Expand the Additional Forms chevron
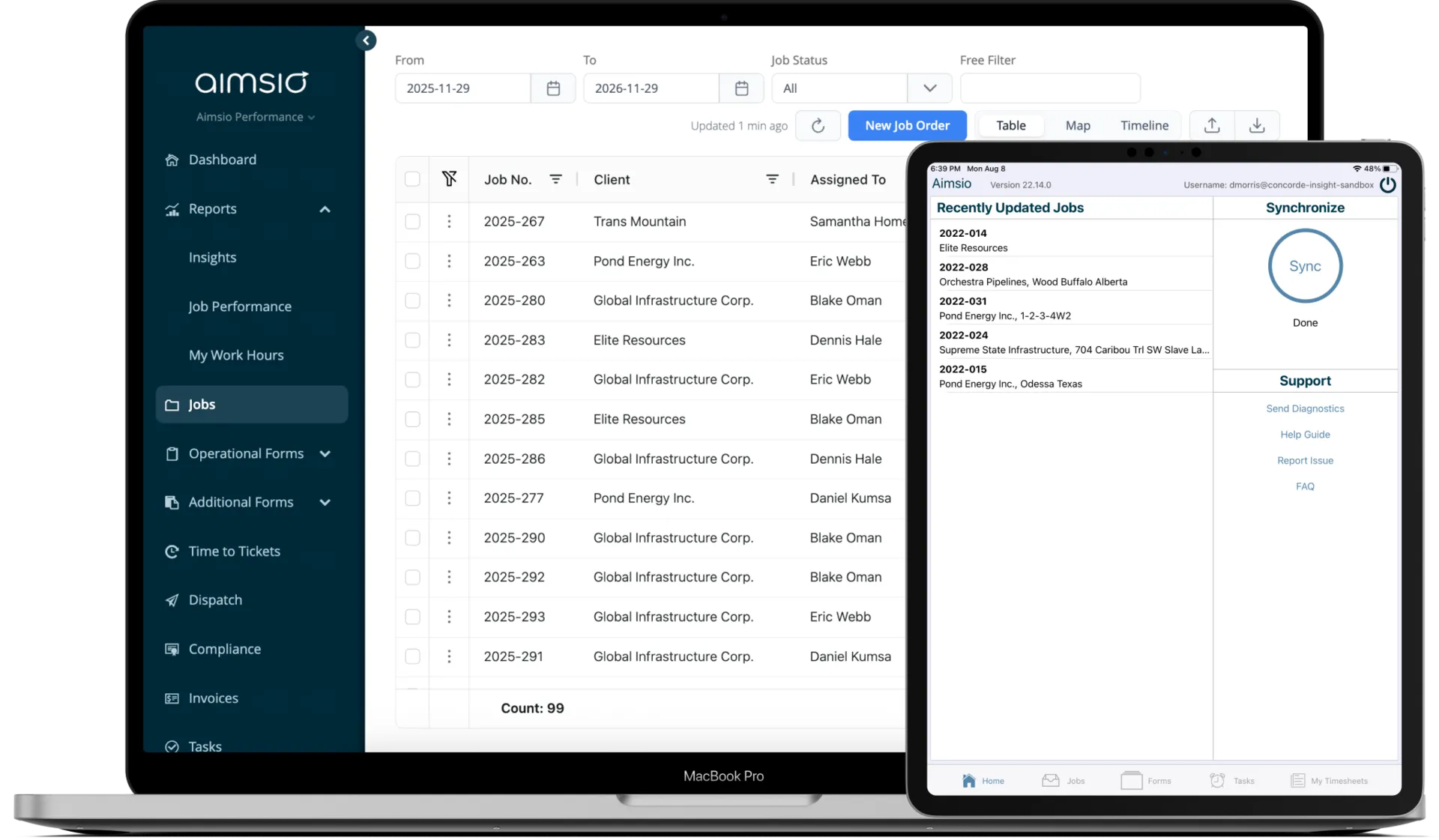The height and width of the screenshot is (840, 1439). [x=325, y=503]
